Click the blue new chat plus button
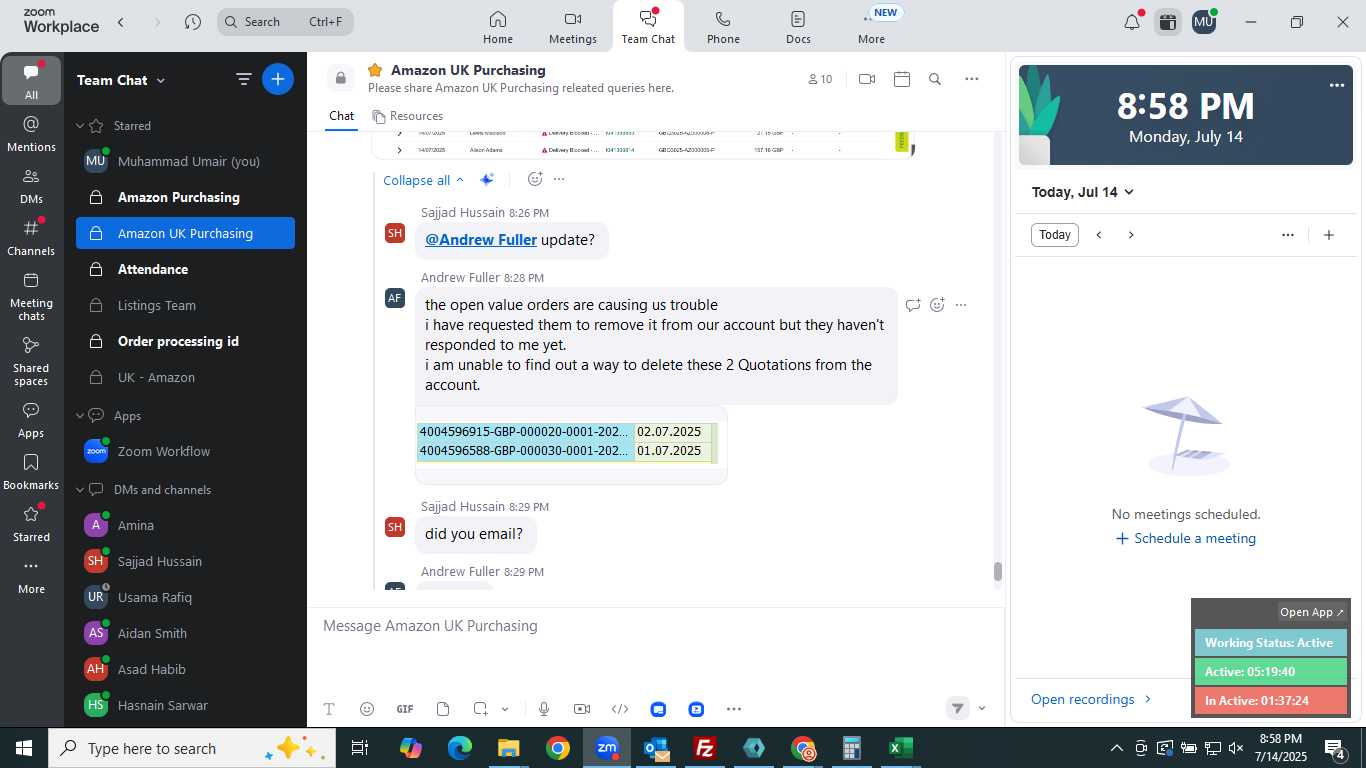 (278, 80)
